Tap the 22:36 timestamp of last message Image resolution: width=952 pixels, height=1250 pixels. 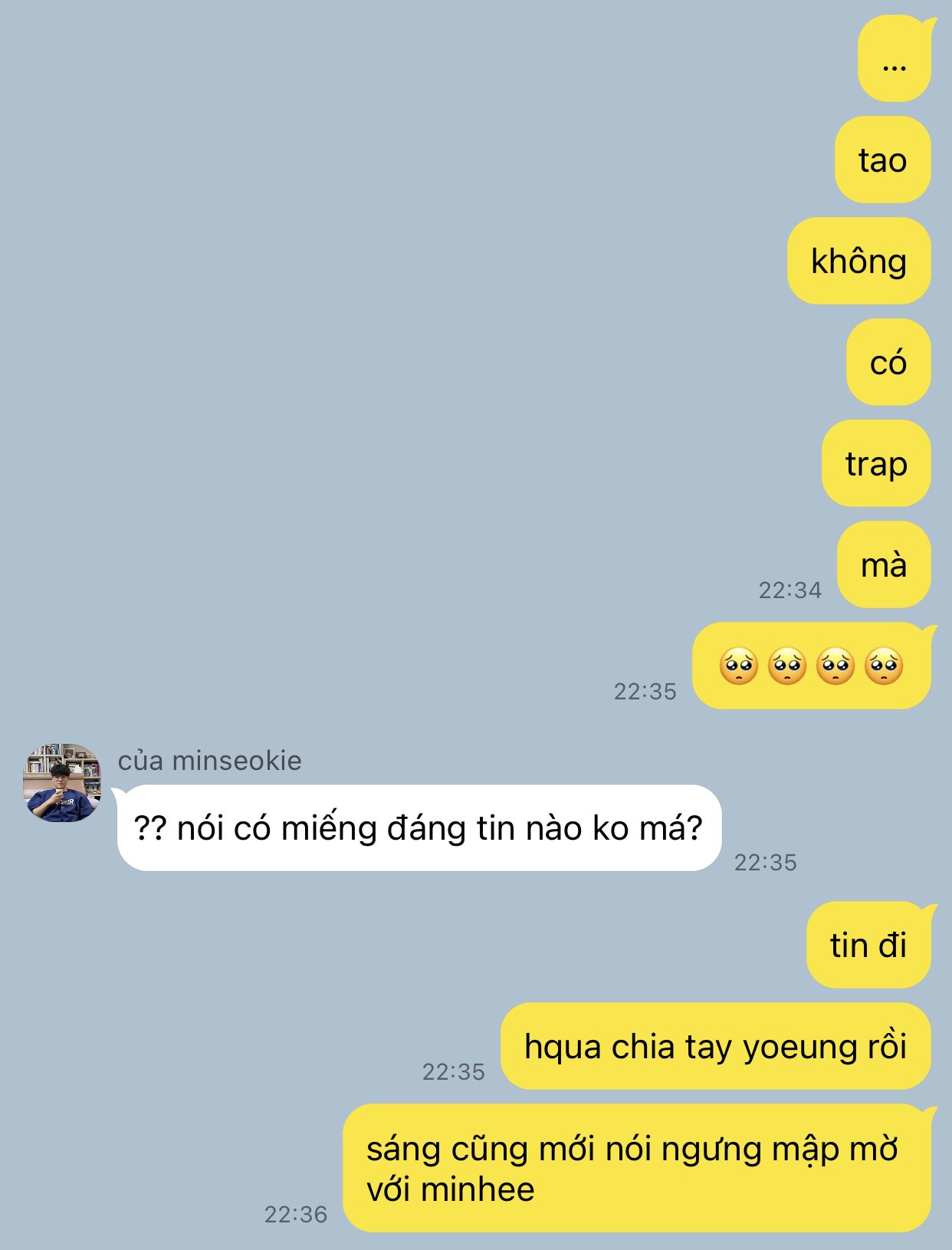point(295,1214)
